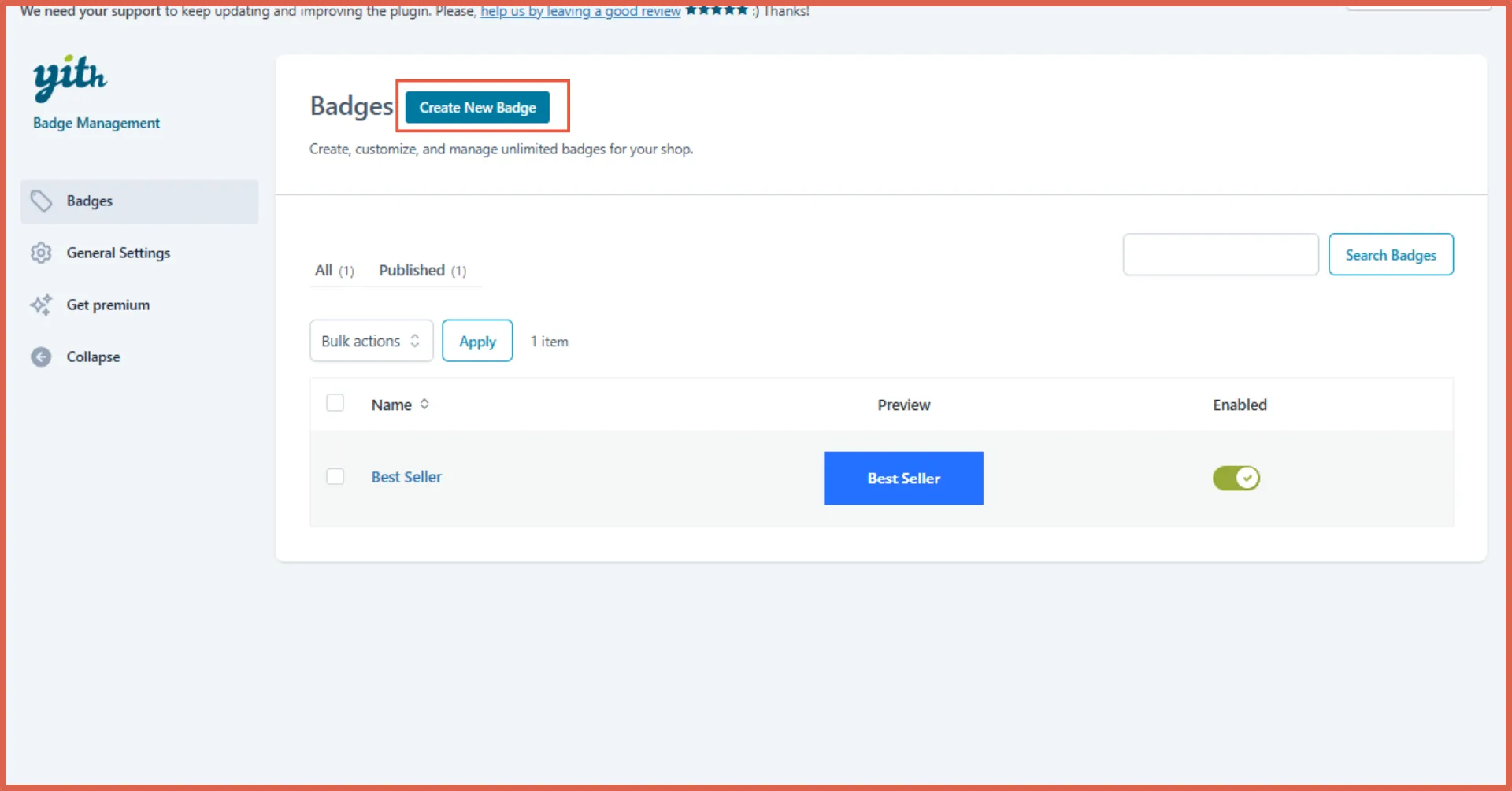Image resolution: width=1512 pixels, height=791 pixels.
Task: Click the Get premium sparkle icon
Action: [41, 305]
